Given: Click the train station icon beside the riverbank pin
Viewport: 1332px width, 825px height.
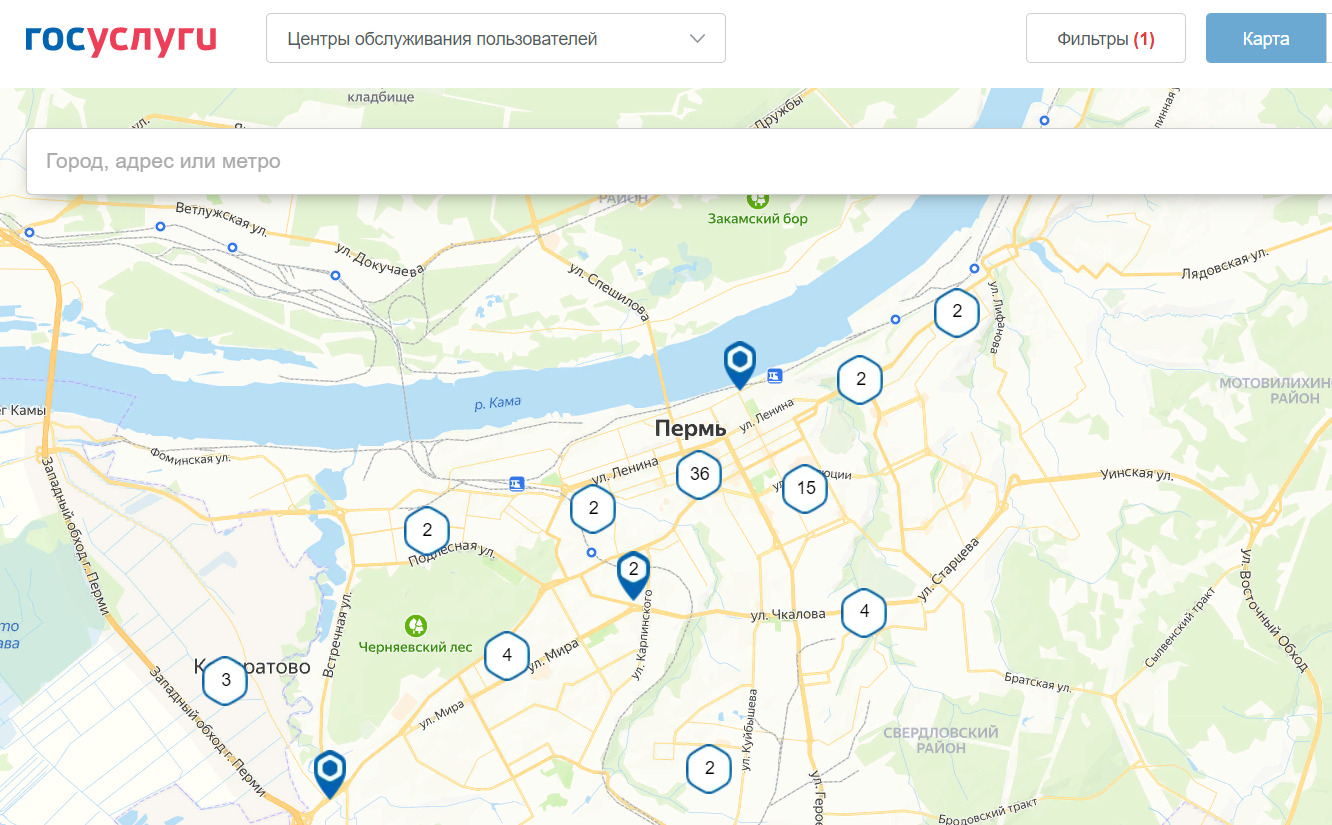Looking at the screenshot, I should pyautogui.click(x=775, y=376).
